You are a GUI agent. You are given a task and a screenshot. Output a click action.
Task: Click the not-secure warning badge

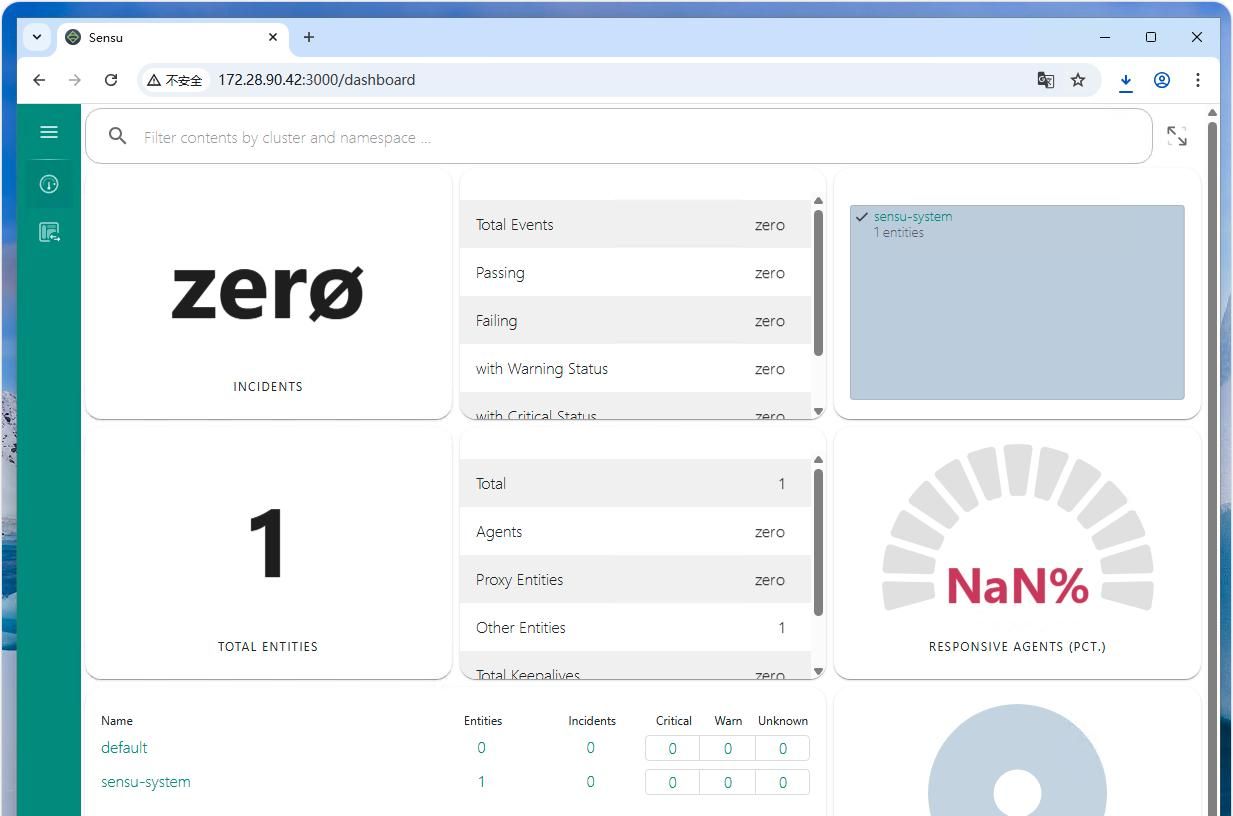pos(175,80)
